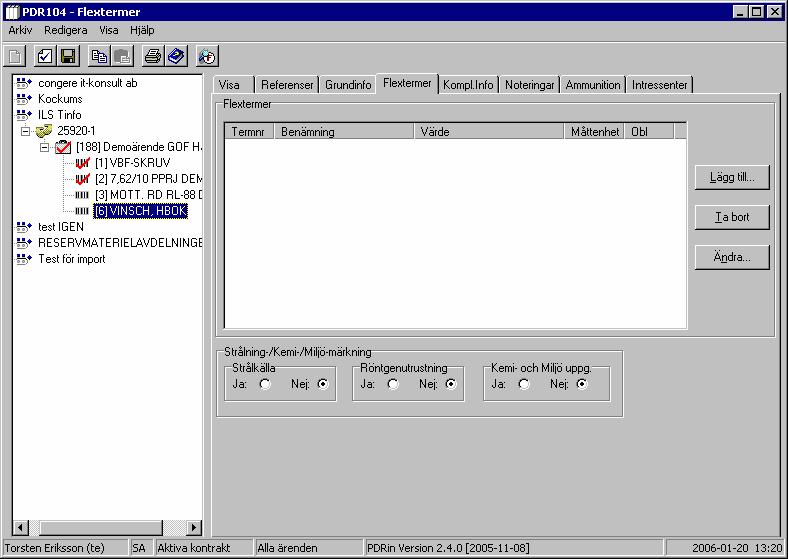788x559 pixels.
Task: Click the barcode icon of 7,62/10 PPRJ
Action: pos(82,179)
